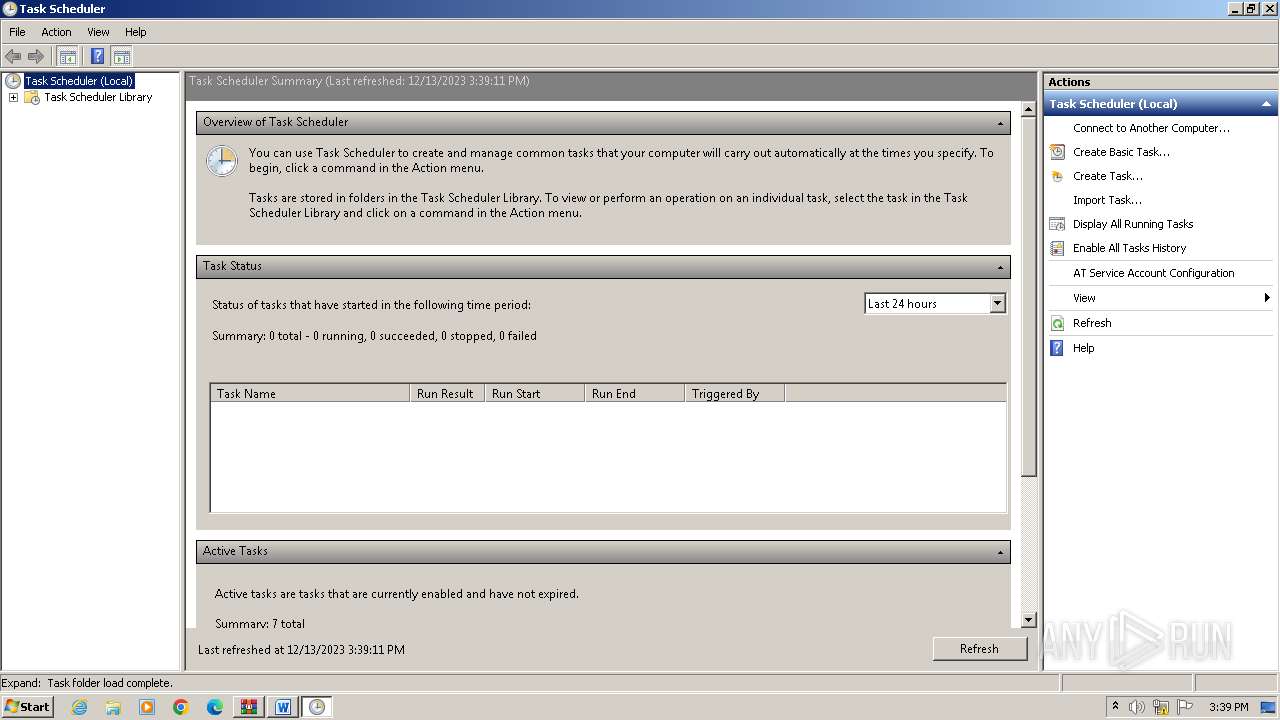Click the Task Scheduler Library folder icon
Image resolution: width=1280 pixels, height=720 pixels.
tap(32, 97)
